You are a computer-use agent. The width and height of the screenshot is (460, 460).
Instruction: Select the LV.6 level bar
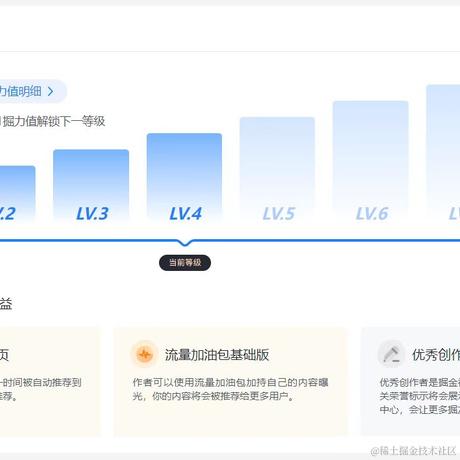click(371, 161)
